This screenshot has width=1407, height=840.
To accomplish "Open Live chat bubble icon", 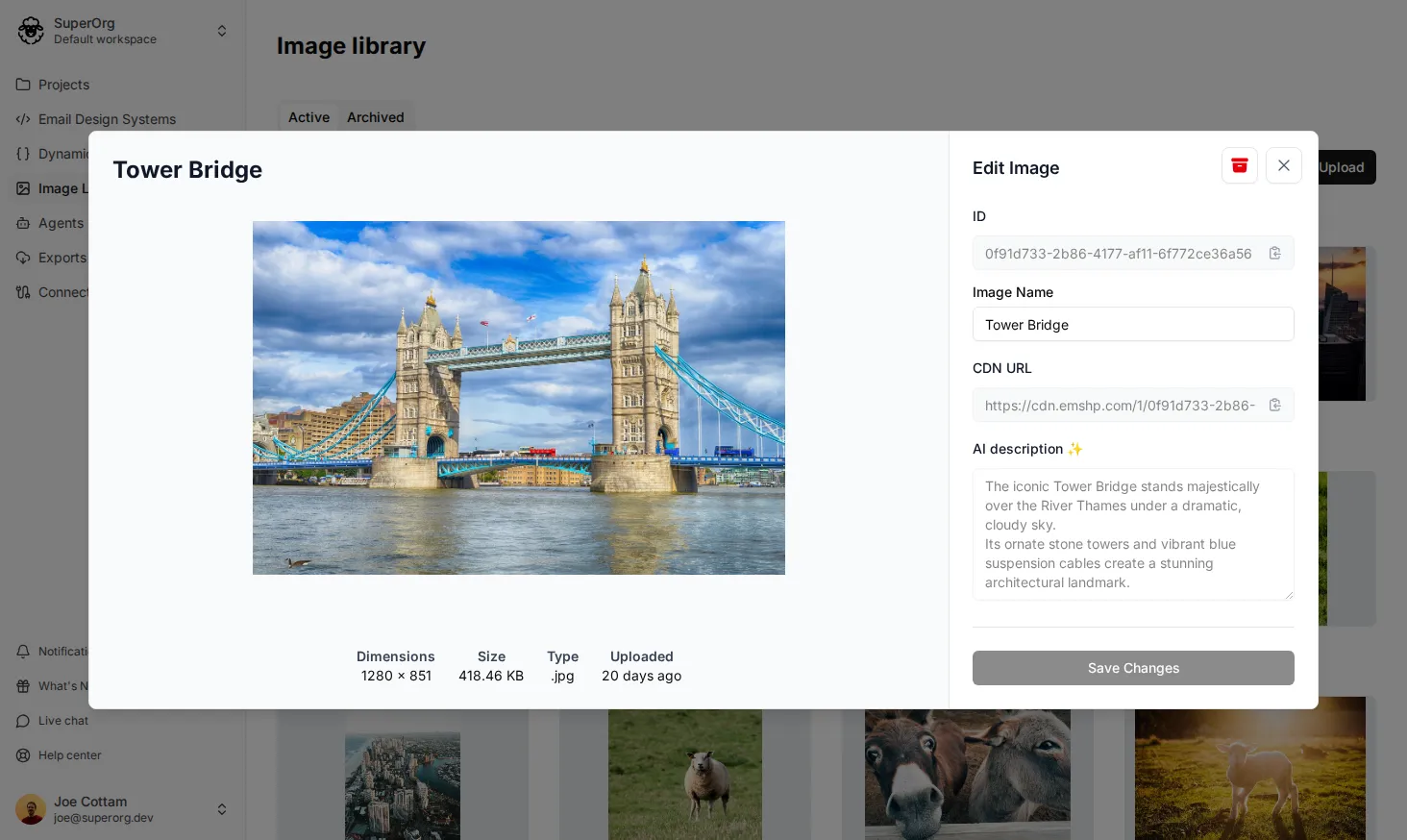I will pyautogui.click(x=23, y=721).
